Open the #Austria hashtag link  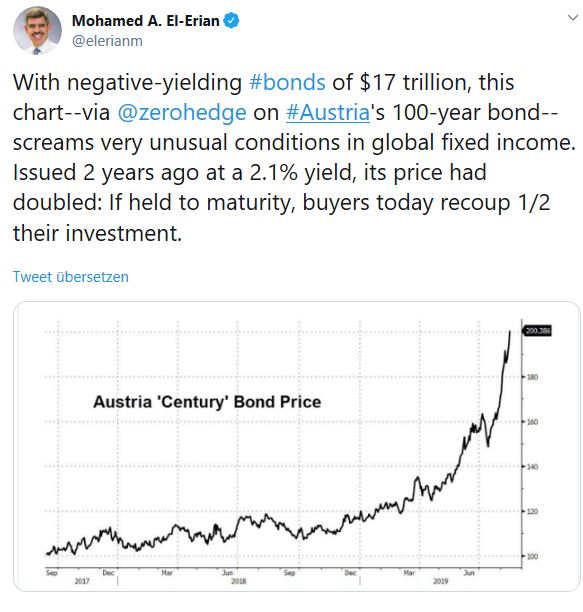tap(328, 112)
